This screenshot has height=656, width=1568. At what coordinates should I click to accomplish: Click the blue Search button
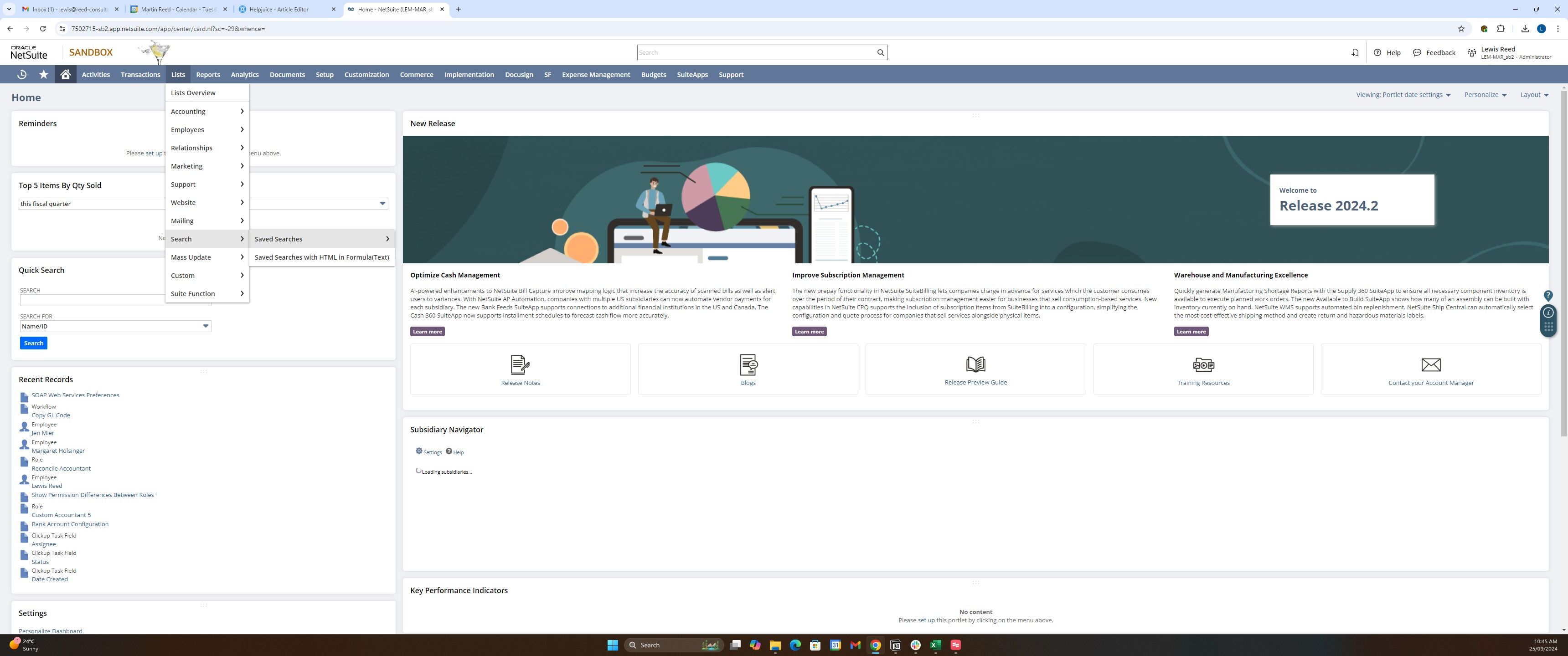click(33, 343)
